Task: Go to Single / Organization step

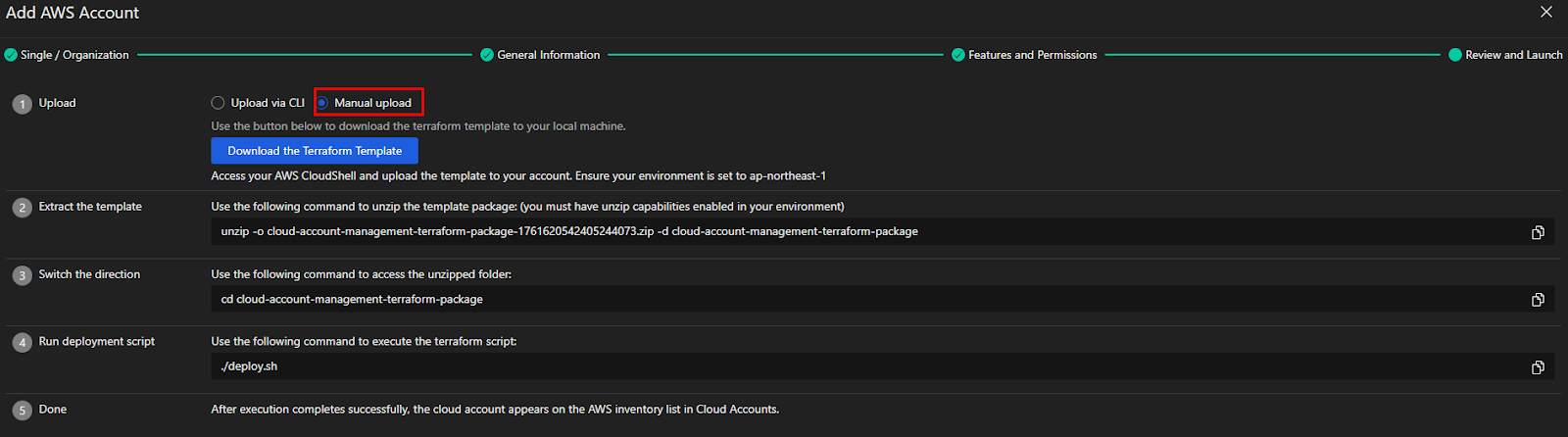Action: coord(74,55)
